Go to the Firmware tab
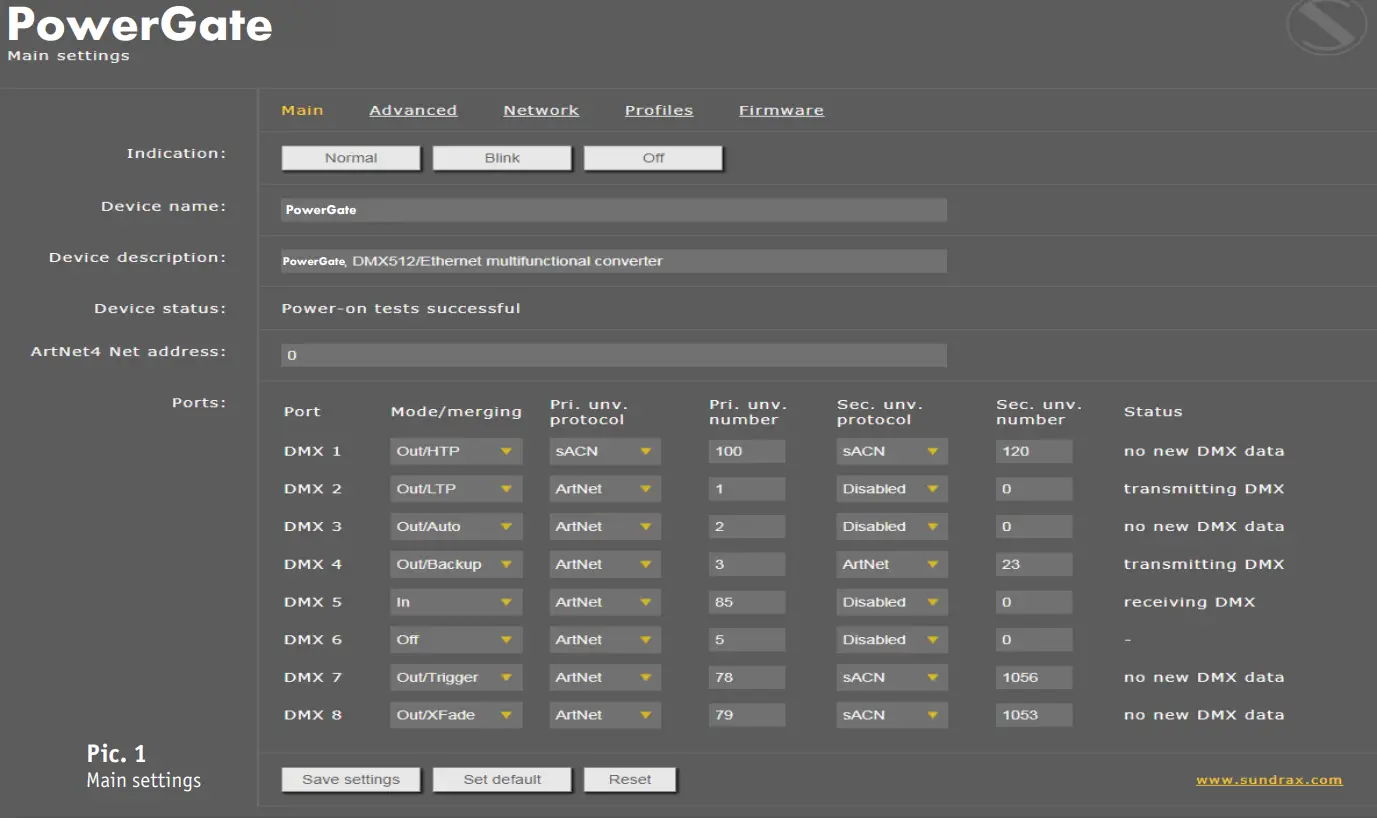Screen dimensions: 1377x821 click(781, 110)
